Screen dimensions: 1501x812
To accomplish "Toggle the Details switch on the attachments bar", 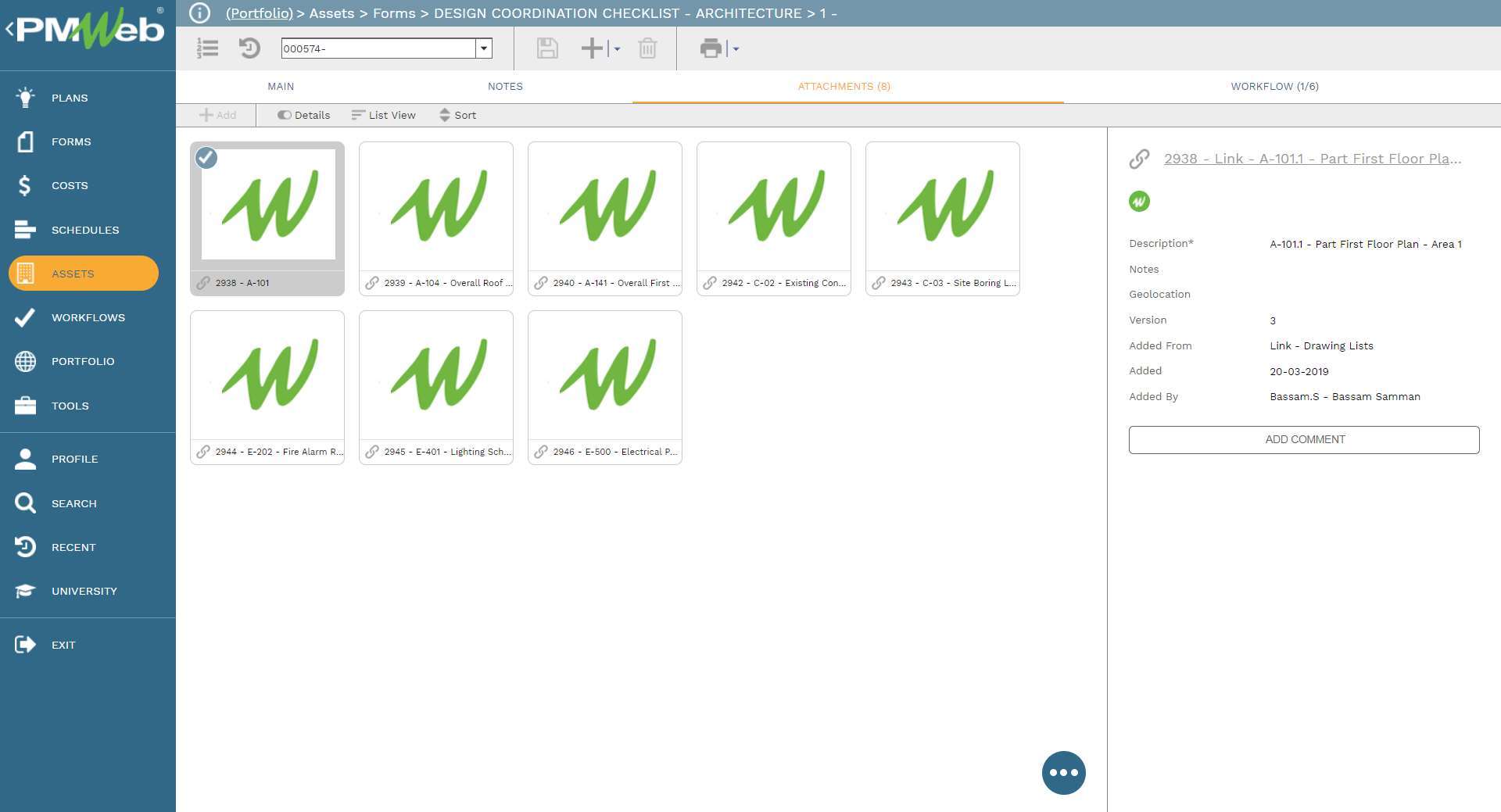I will (303, 115).
